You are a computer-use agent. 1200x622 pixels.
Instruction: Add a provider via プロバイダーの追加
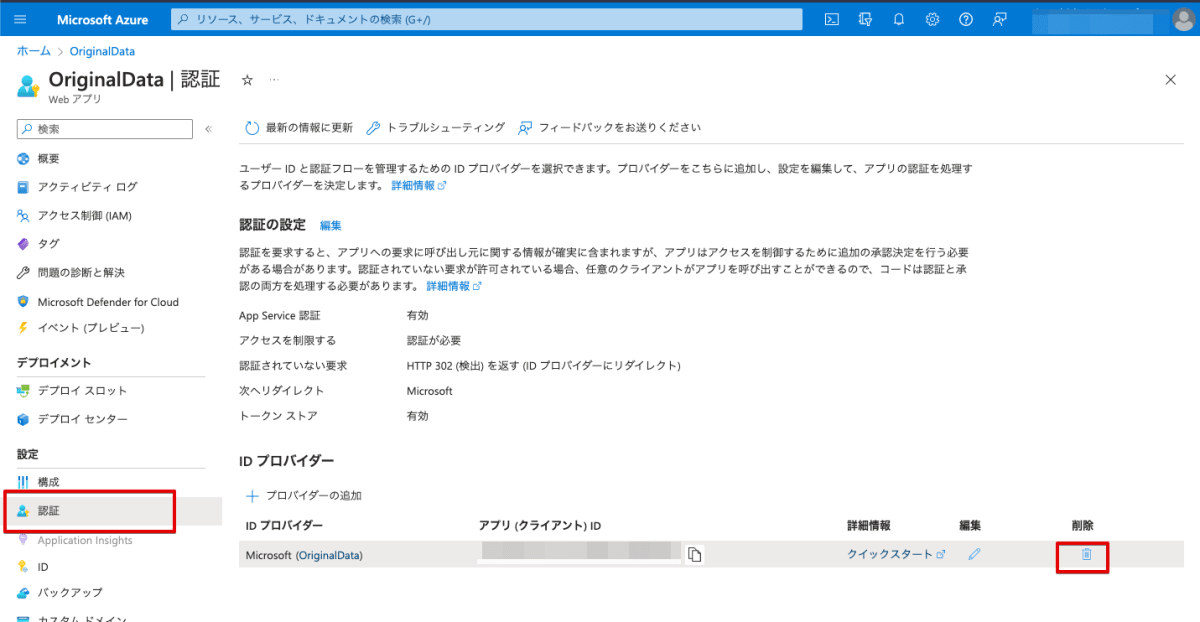tap(304, 495)
